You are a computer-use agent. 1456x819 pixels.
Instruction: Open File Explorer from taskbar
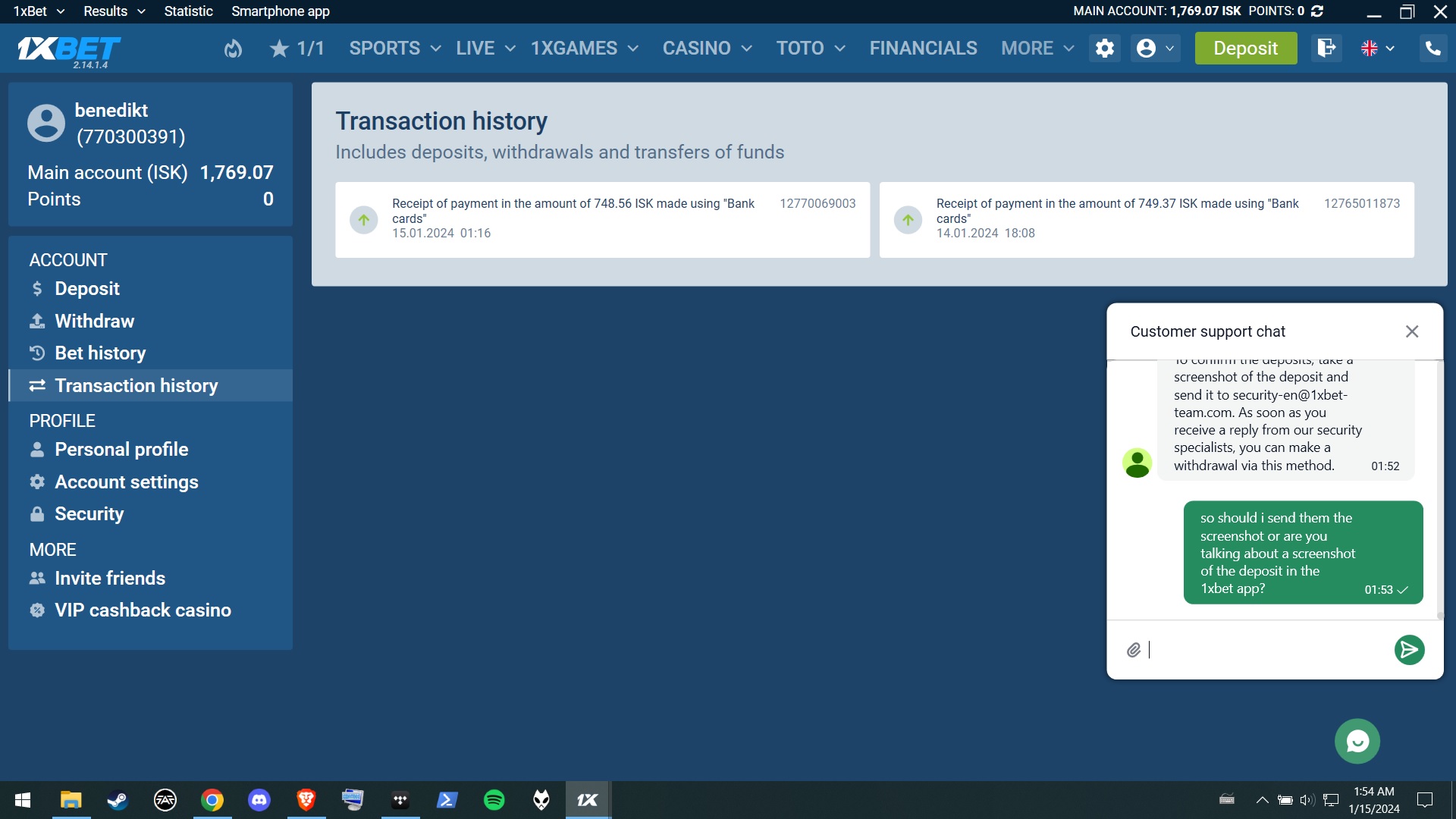tap(71, 800)
